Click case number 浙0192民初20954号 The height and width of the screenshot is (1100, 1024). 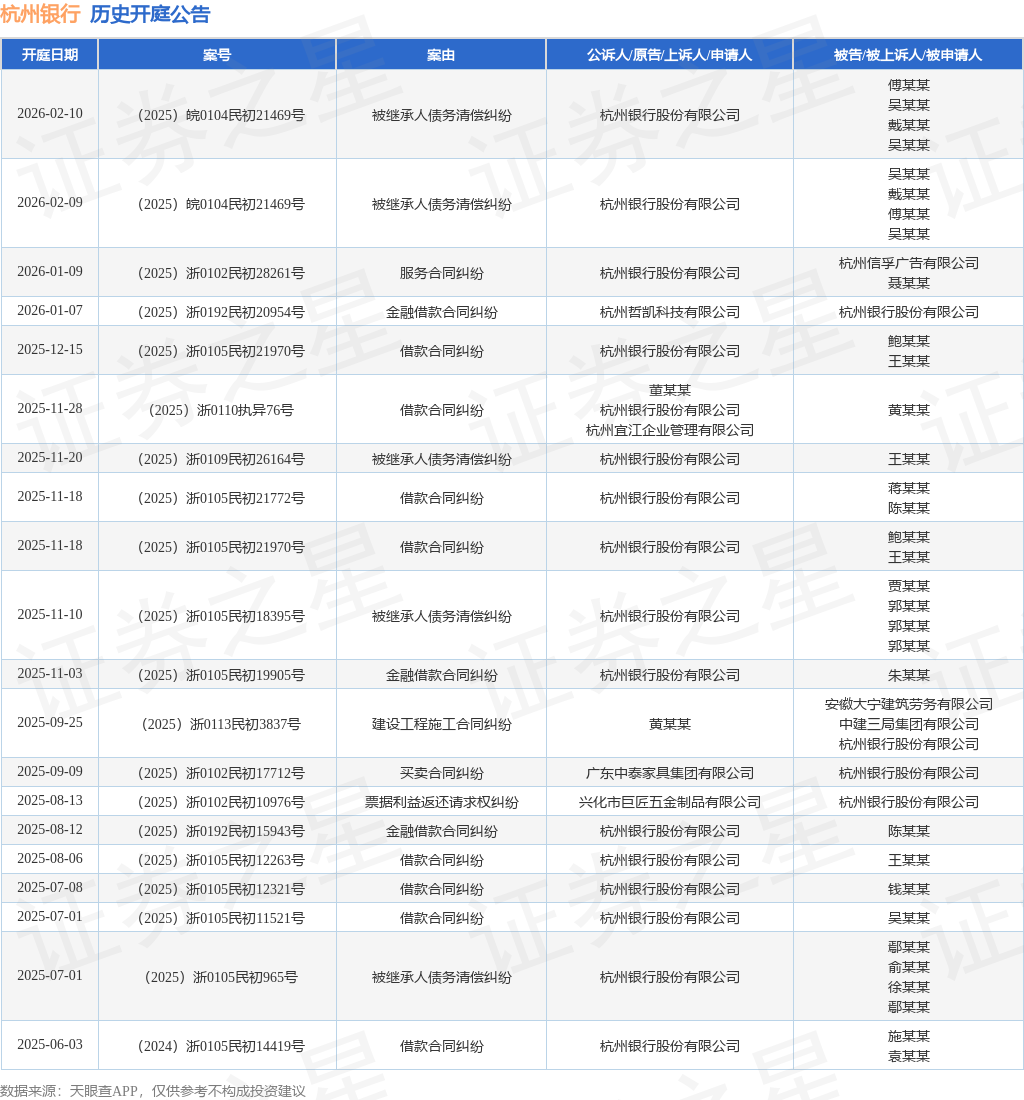tap(221, 313)
